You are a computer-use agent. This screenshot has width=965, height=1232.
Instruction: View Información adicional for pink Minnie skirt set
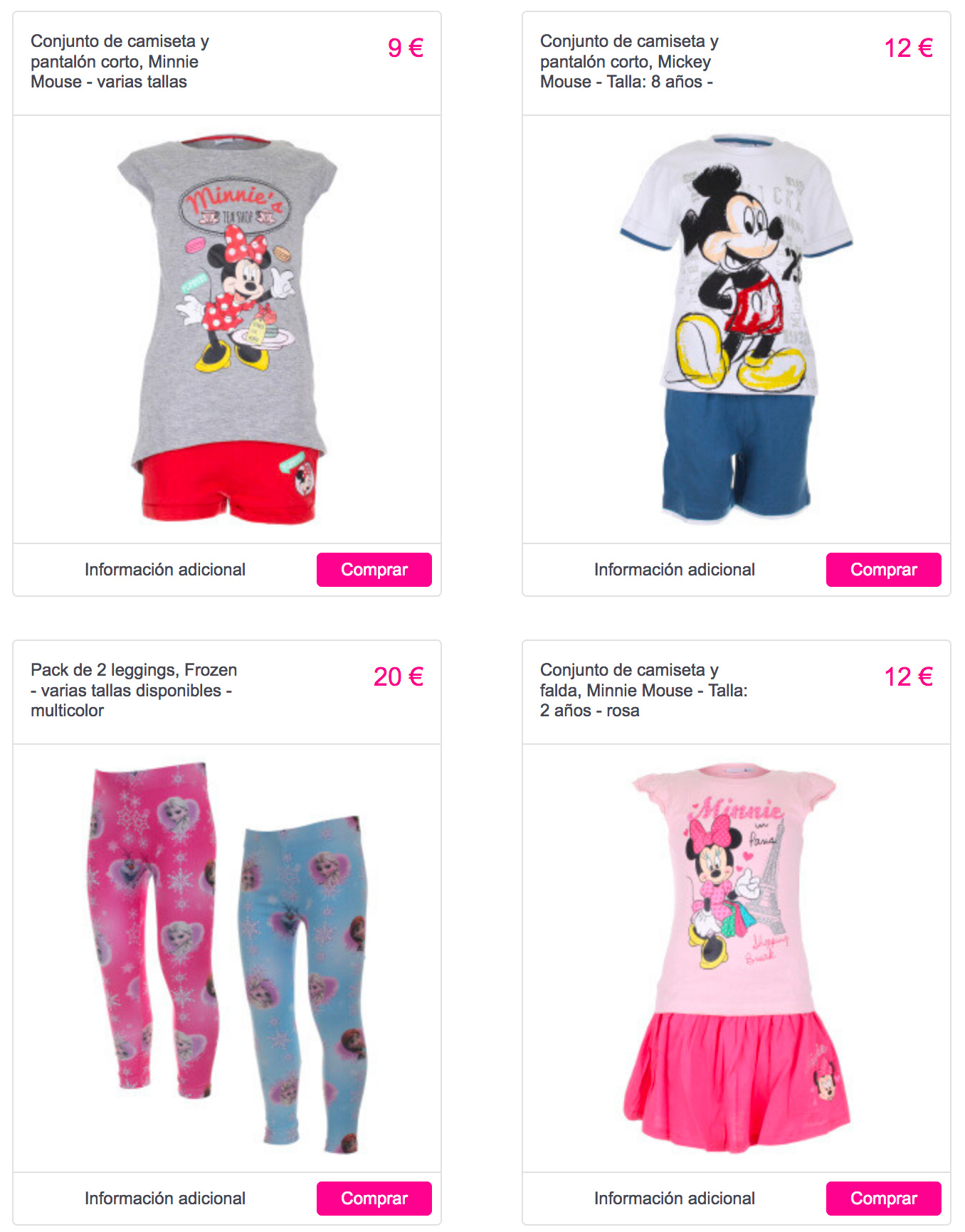tap(675, 1199)
